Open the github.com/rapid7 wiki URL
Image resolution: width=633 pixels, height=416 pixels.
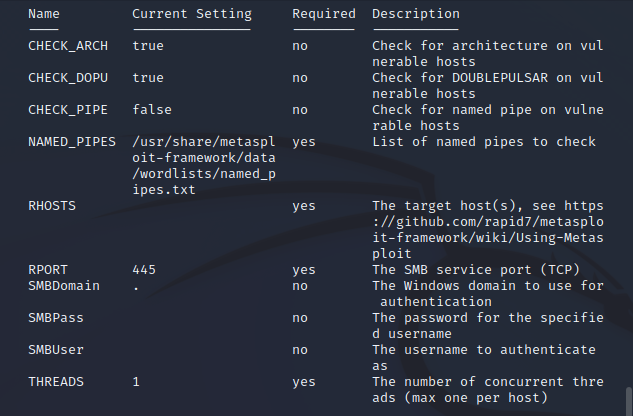pos(487,222)
